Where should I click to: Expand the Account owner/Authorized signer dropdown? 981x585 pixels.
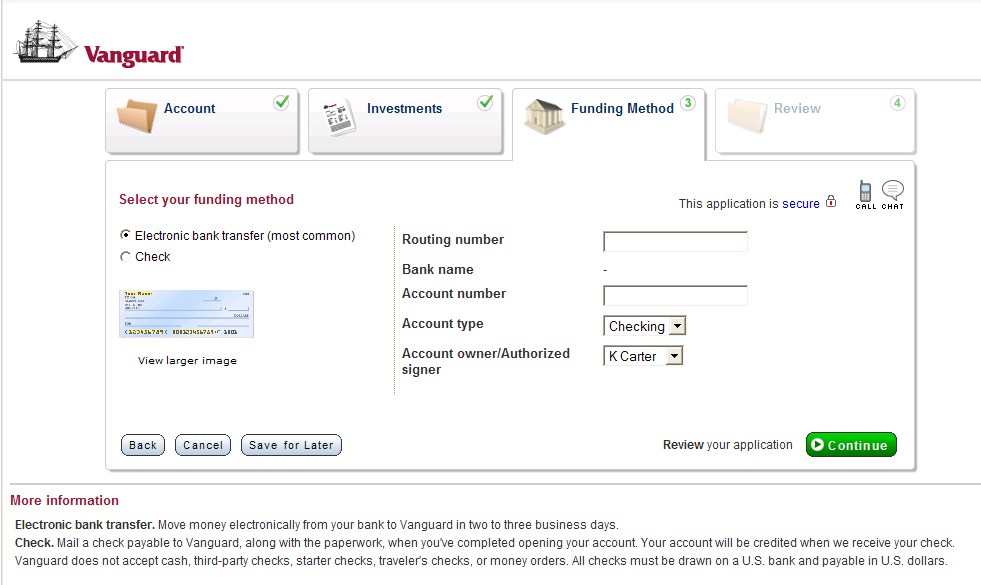coord(644,356)
